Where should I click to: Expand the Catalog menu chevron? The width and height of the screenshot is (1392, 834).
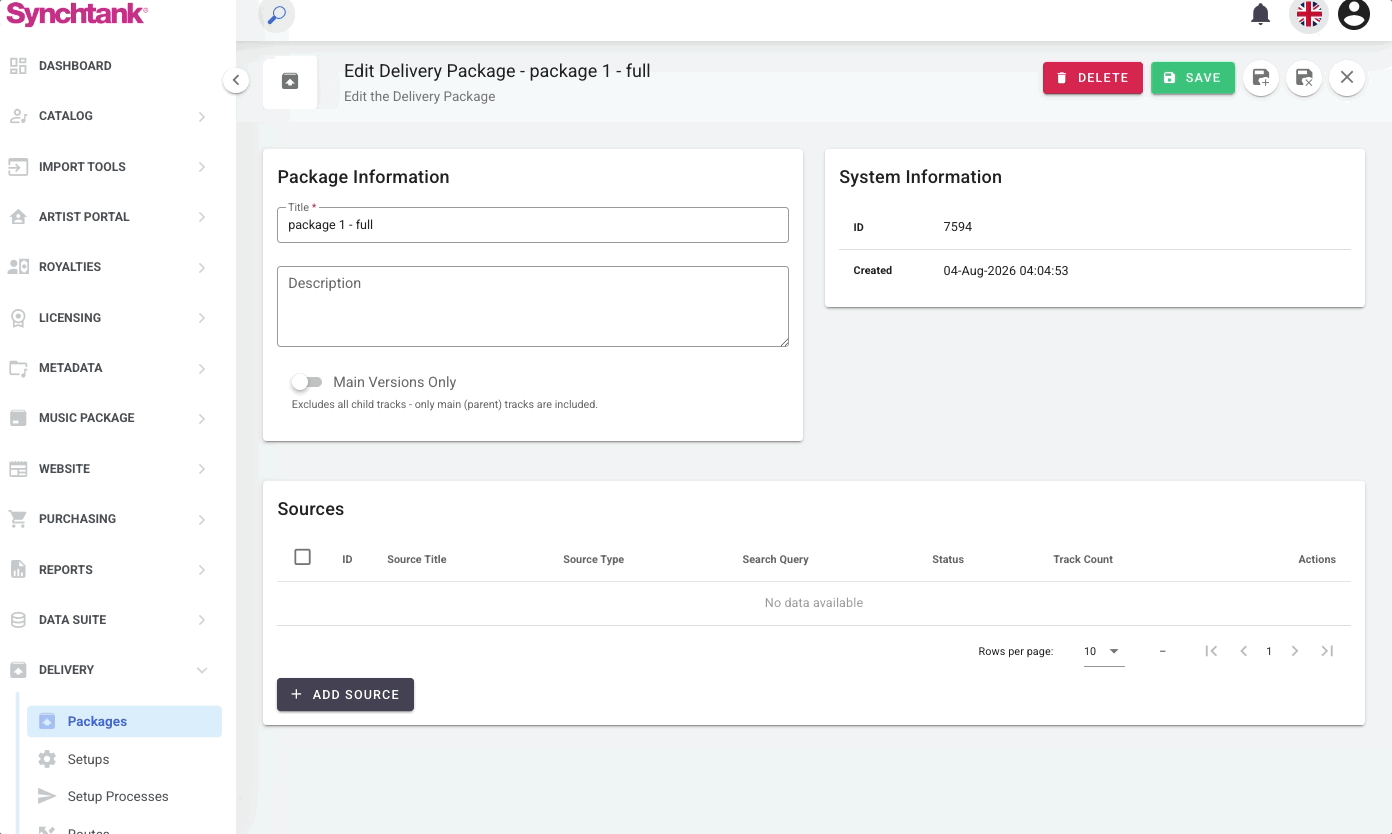[x=202, y=117]
